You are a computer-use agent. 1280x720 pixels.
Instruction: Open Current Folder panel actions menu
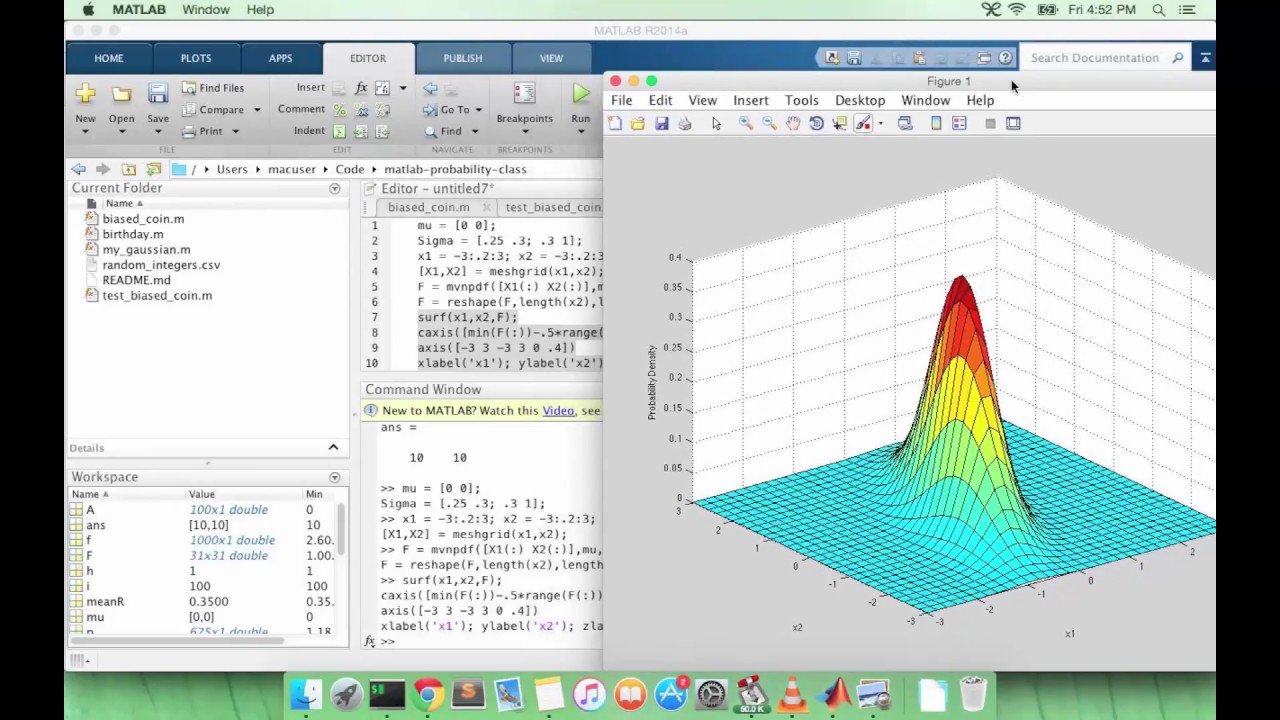[x=335, y=189]
